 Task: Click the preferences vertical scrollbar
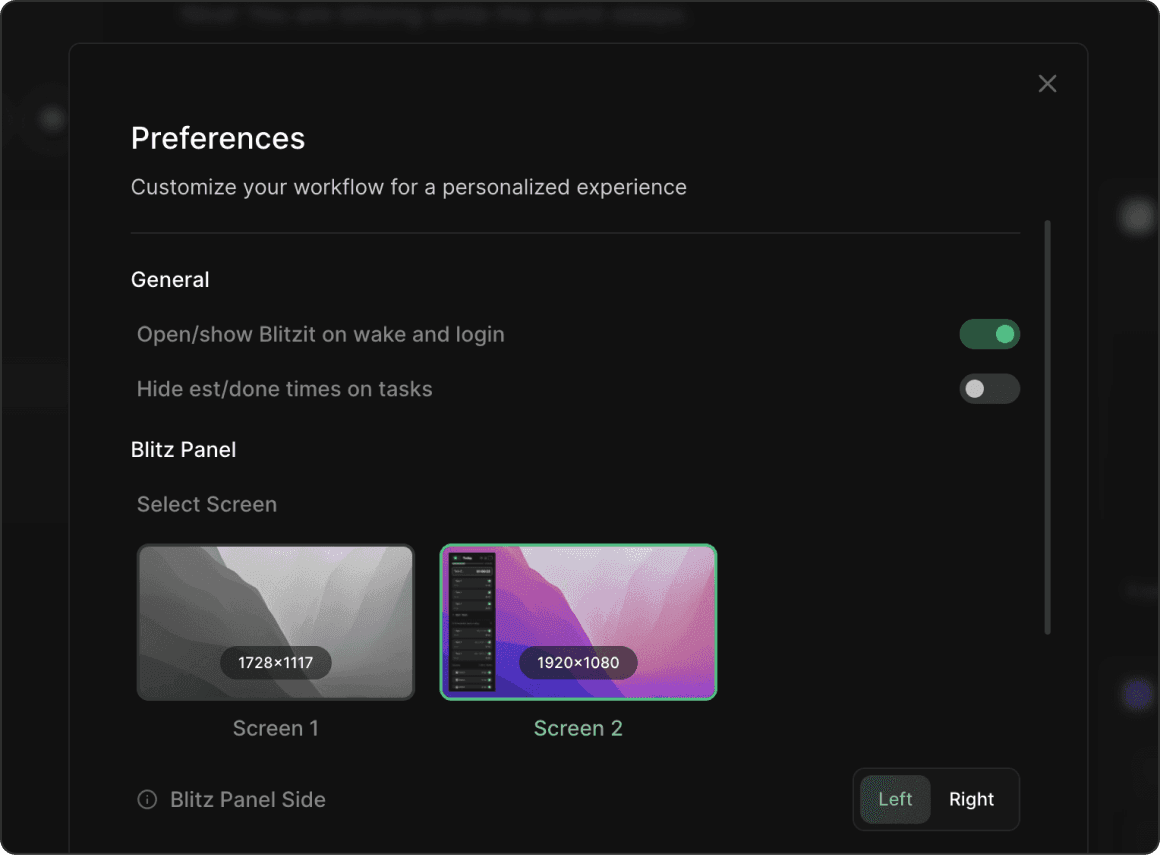[1048, 427]
